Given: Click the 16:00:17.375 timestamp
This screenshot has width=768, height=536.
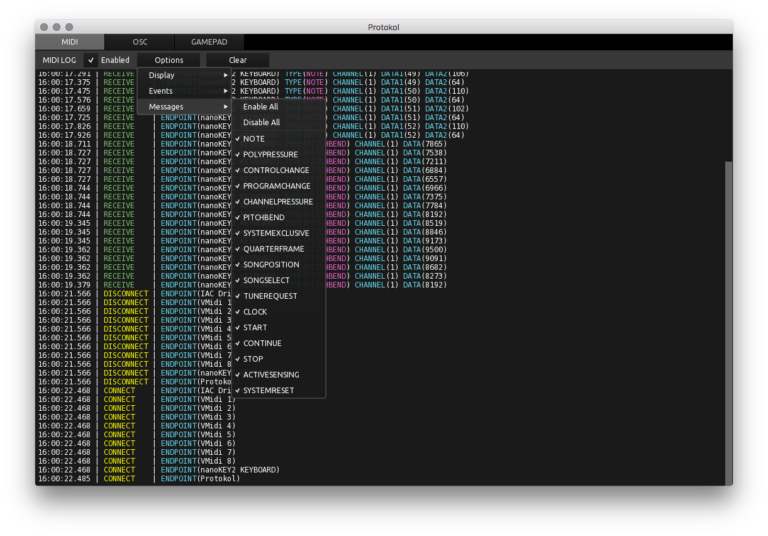Looking at the screenshot, I should (64, 82).
